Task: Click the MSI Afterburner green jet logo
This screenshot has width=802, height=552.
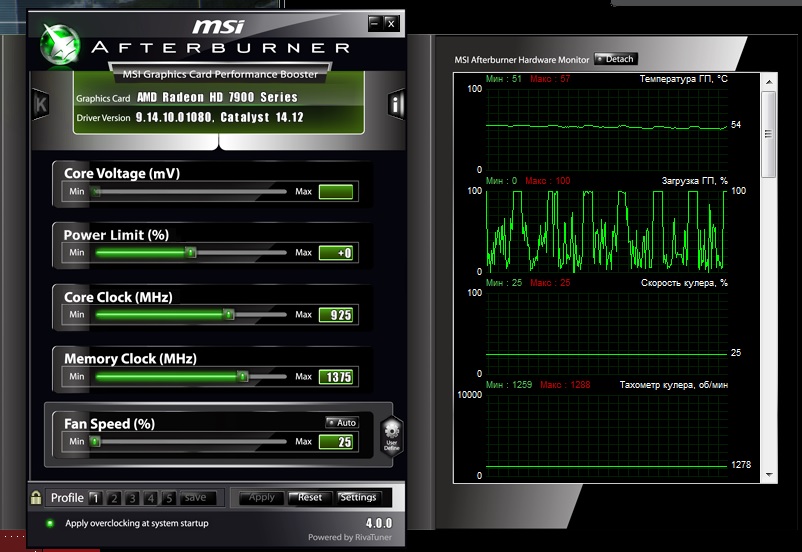Action: tap(60, 45)
